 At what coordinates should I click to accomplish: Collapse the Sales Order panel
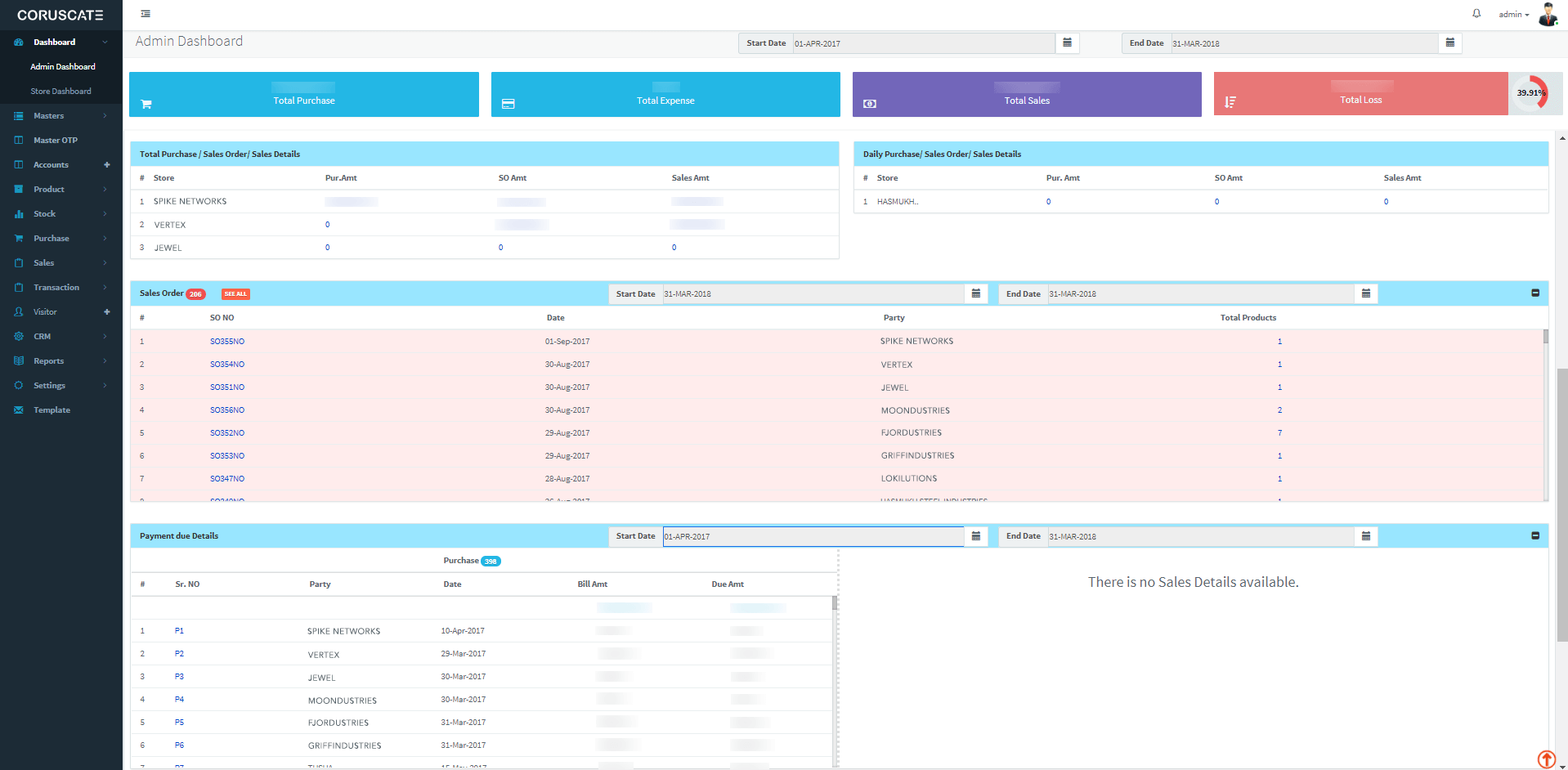tap(1534, 293)
